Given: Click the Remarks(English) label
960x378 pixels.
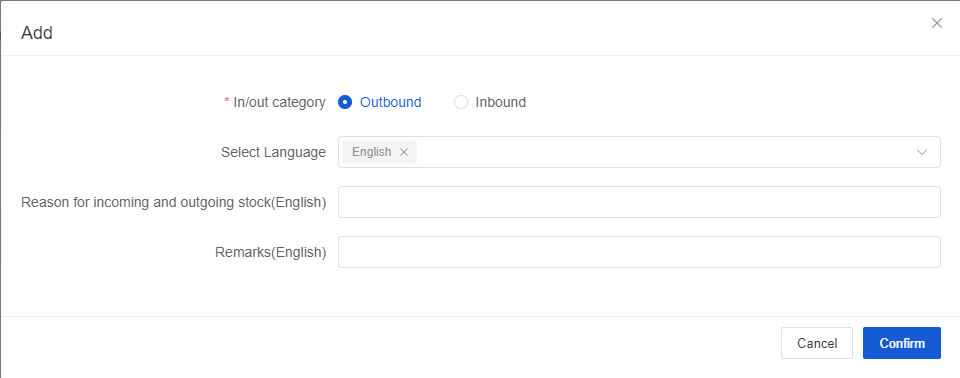Looking at the screenshot, I should (271, 252).
